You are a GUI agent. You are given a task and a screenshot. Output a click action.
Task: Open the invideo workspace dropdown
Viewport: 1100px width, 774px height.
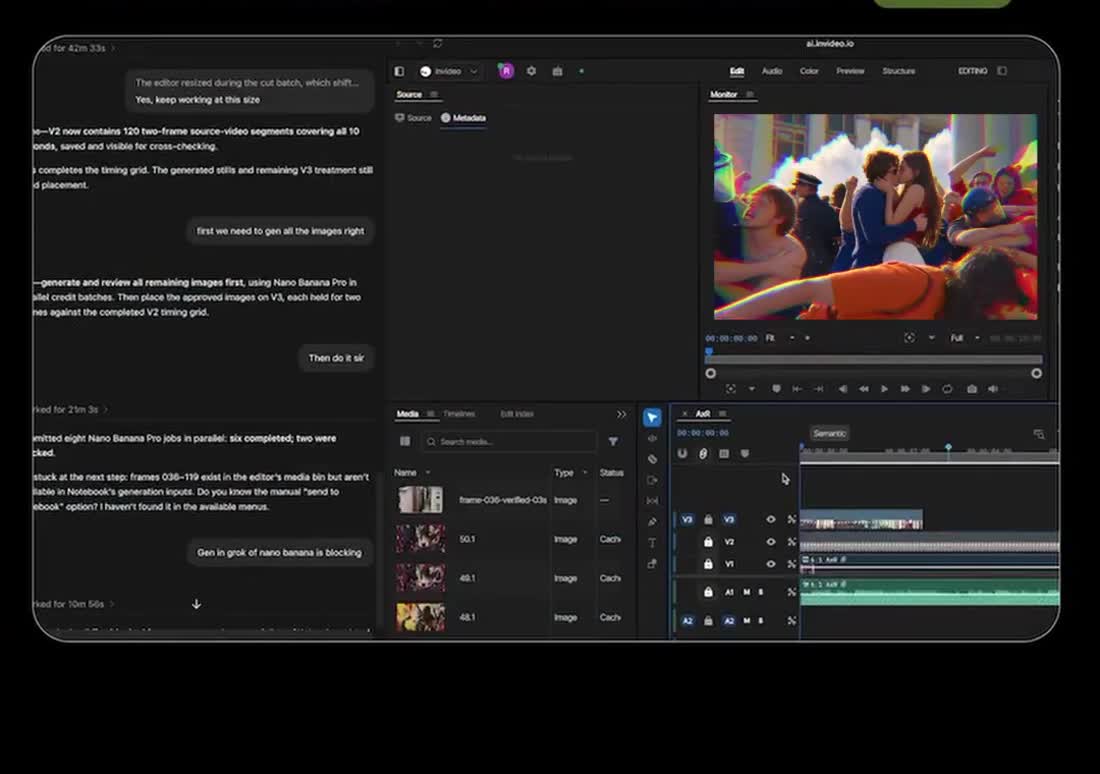click(x=449, y=71)
